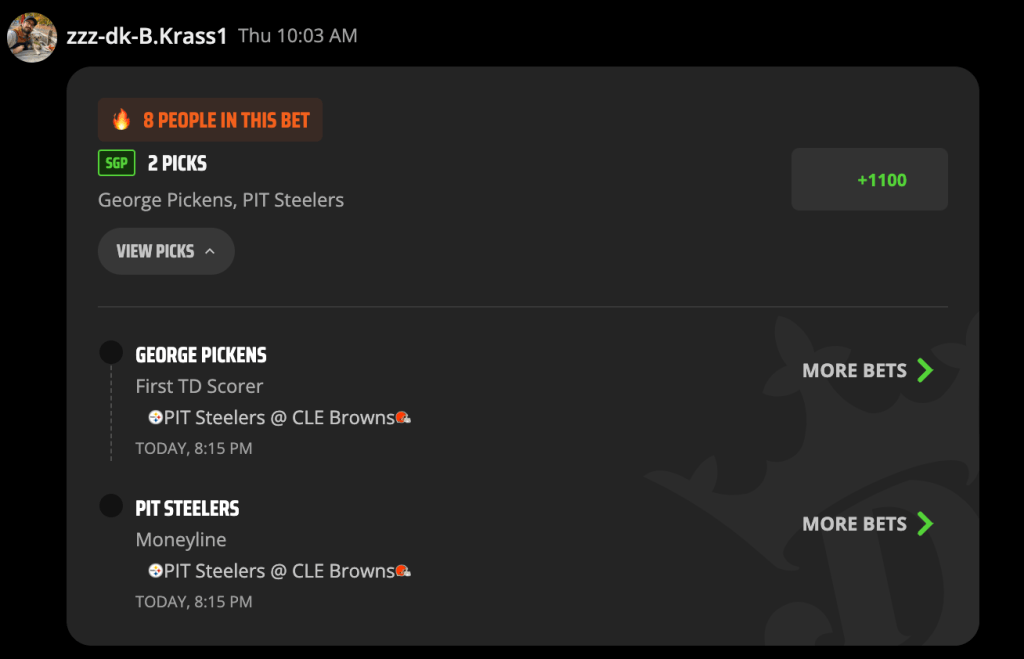Open zzz-dk-B.Krass1 profile avatar

(x=31, y=37)
